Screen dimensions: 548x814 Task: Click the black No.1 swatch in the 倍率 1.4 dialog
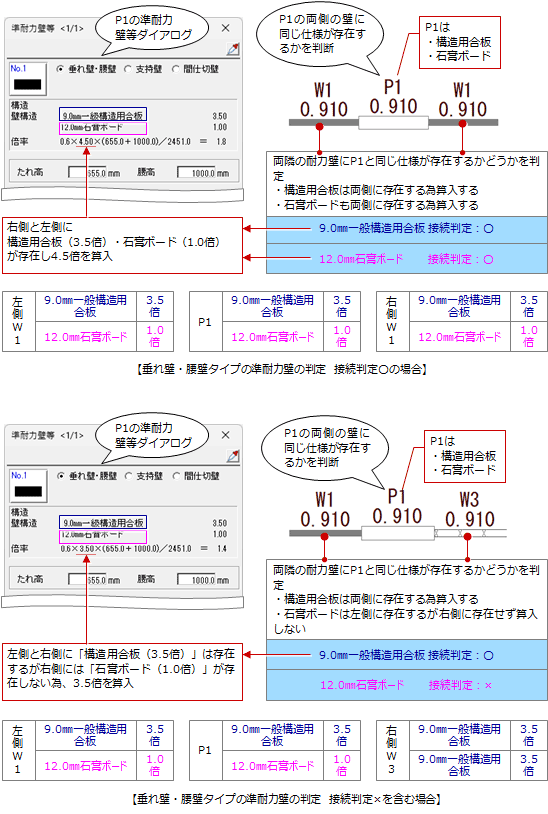click(28, 491)
